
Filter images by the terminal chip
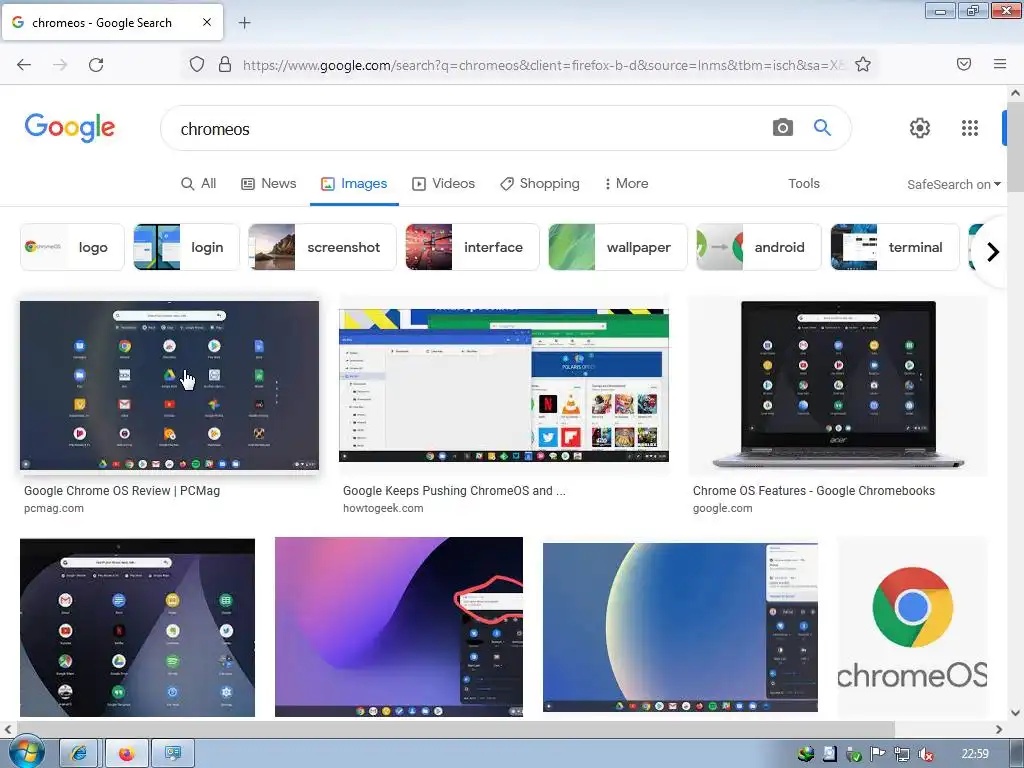click(x=895, y=247)
